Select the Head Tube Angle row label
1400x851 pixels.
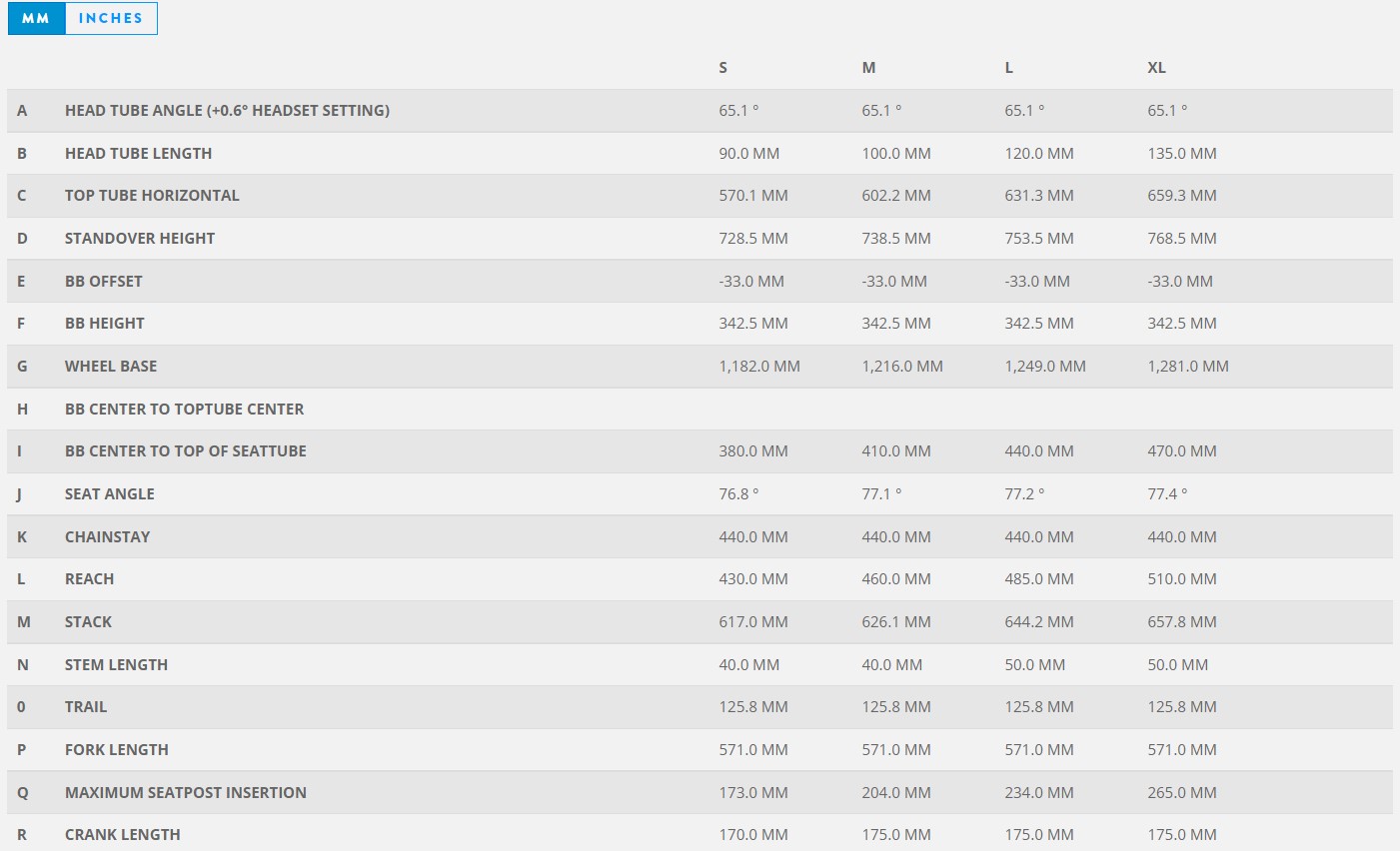[227, 111]
